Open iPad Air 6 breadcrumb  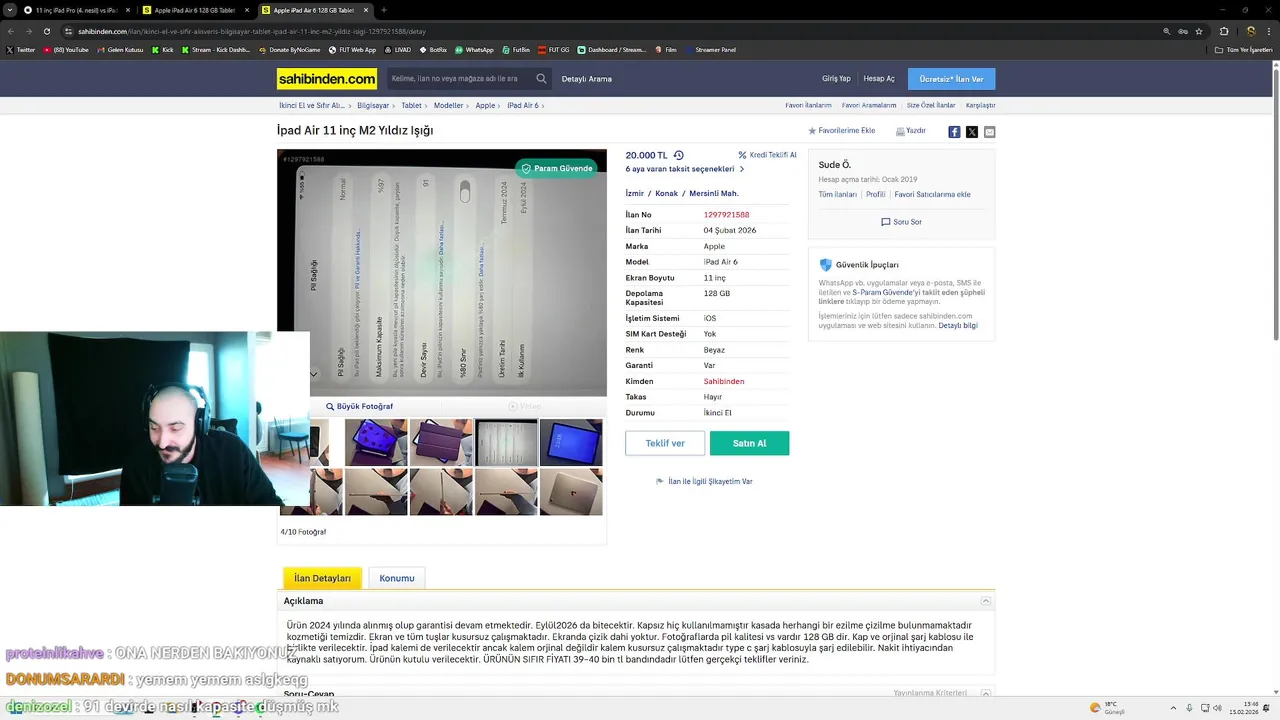(522, 105)
